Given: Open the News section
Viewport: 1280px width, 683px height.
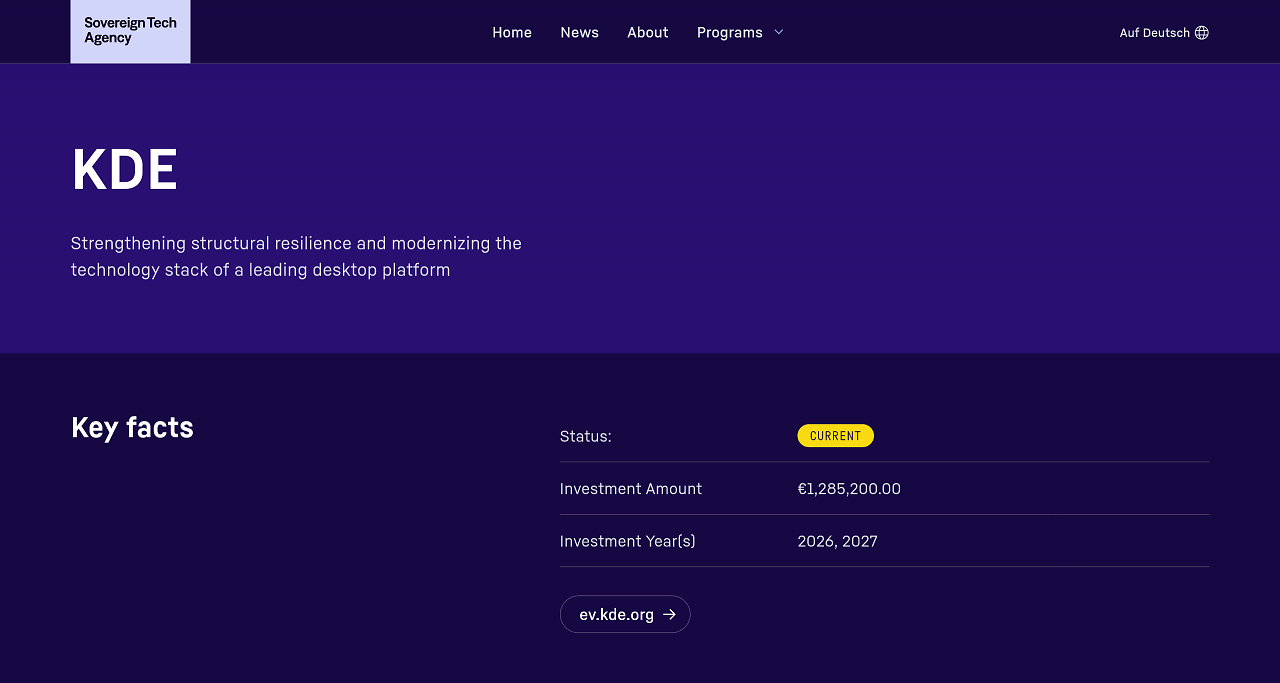Looking at the screenshot, I should 580,33.
